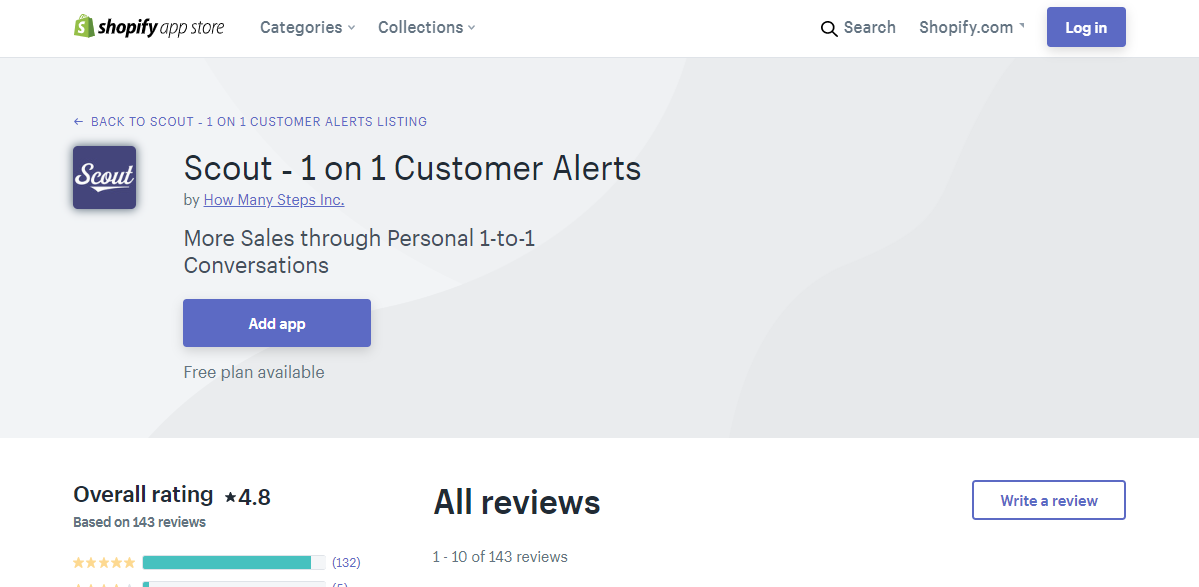Viewport: 1199px width, 587px height.
Task: Click the Based on 143 reviews text
Action: 140,522
